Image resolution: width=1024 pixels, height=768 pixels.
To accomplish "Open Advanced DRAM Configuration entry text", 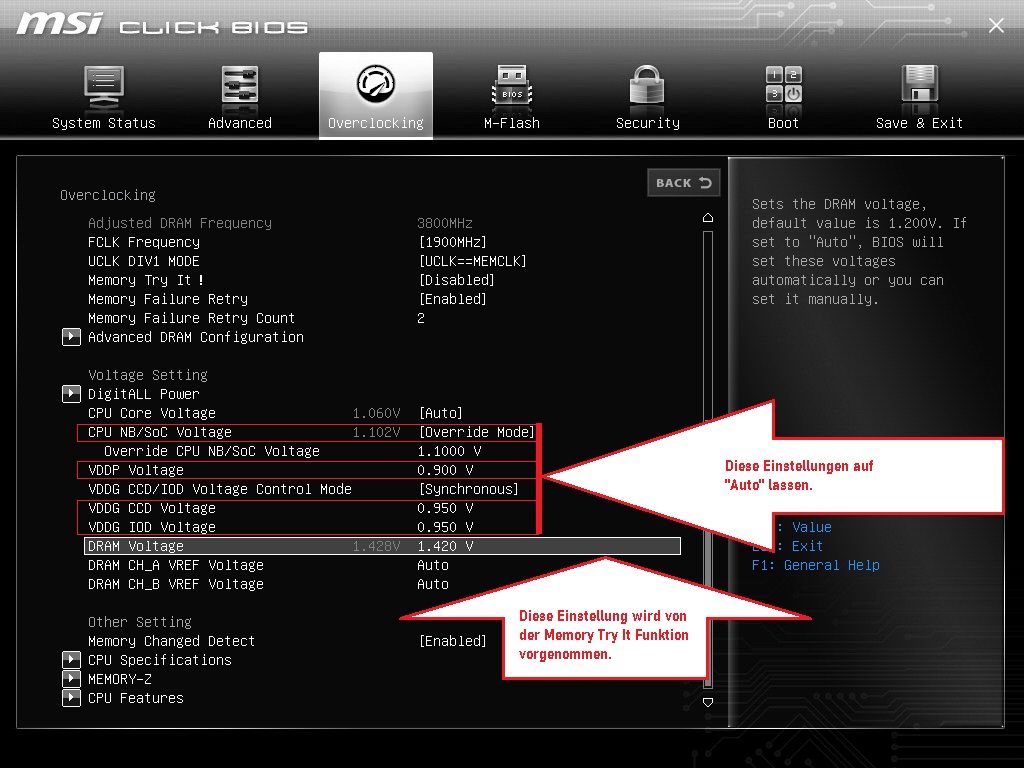I will (195, 337).
